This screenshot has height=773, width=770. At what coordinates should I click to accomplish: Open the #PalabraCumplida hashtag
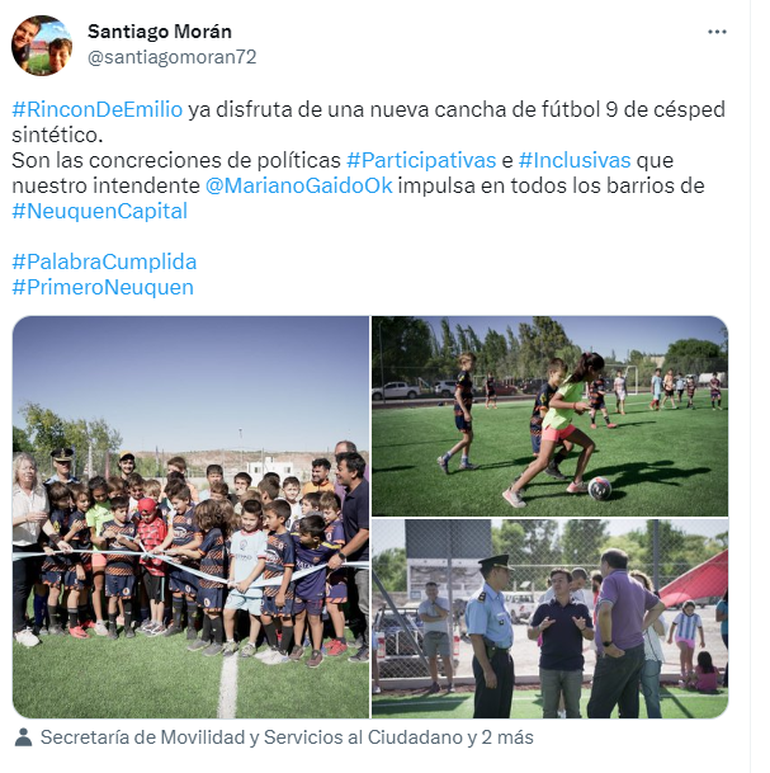(104, 262)
